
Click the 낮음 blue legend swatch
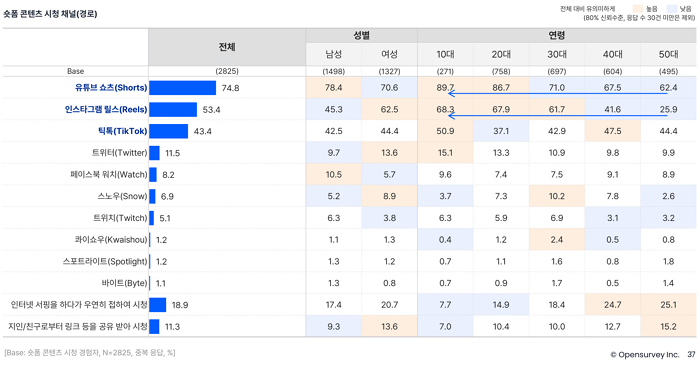[671, 8]
